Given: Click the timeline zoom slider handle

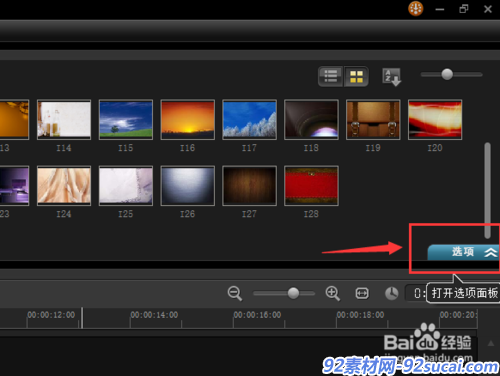Looking at the screenshot, I should [x=293, y=293].
